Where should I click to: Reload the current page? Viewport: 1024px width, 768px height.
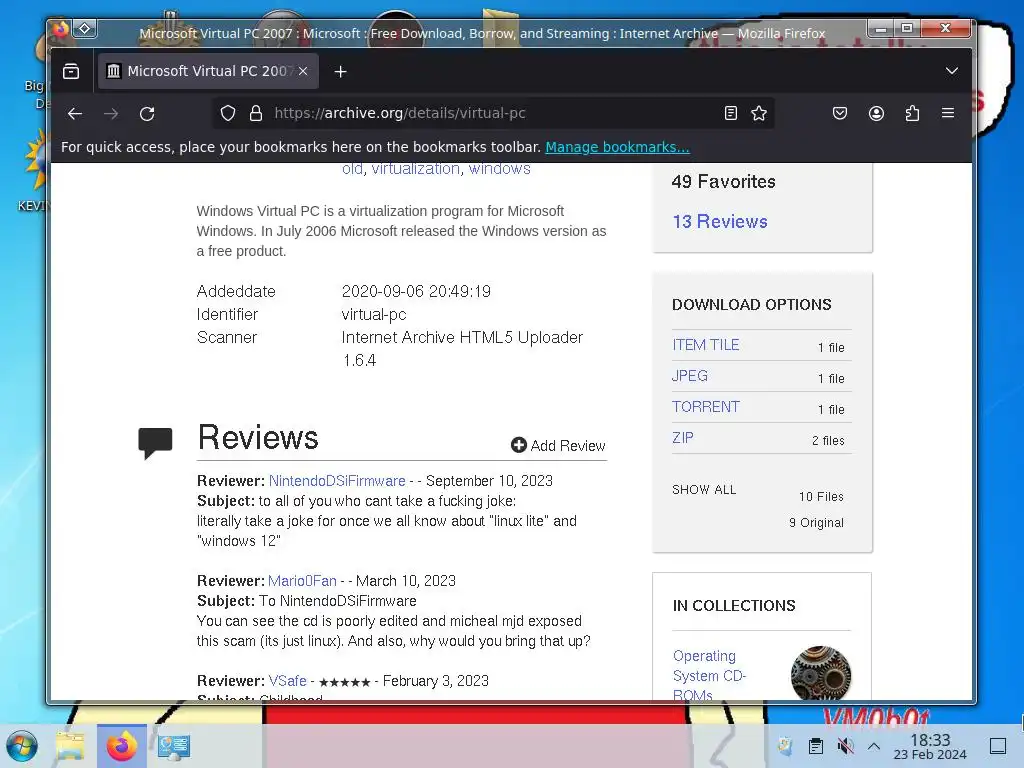[x=147, y=114]
